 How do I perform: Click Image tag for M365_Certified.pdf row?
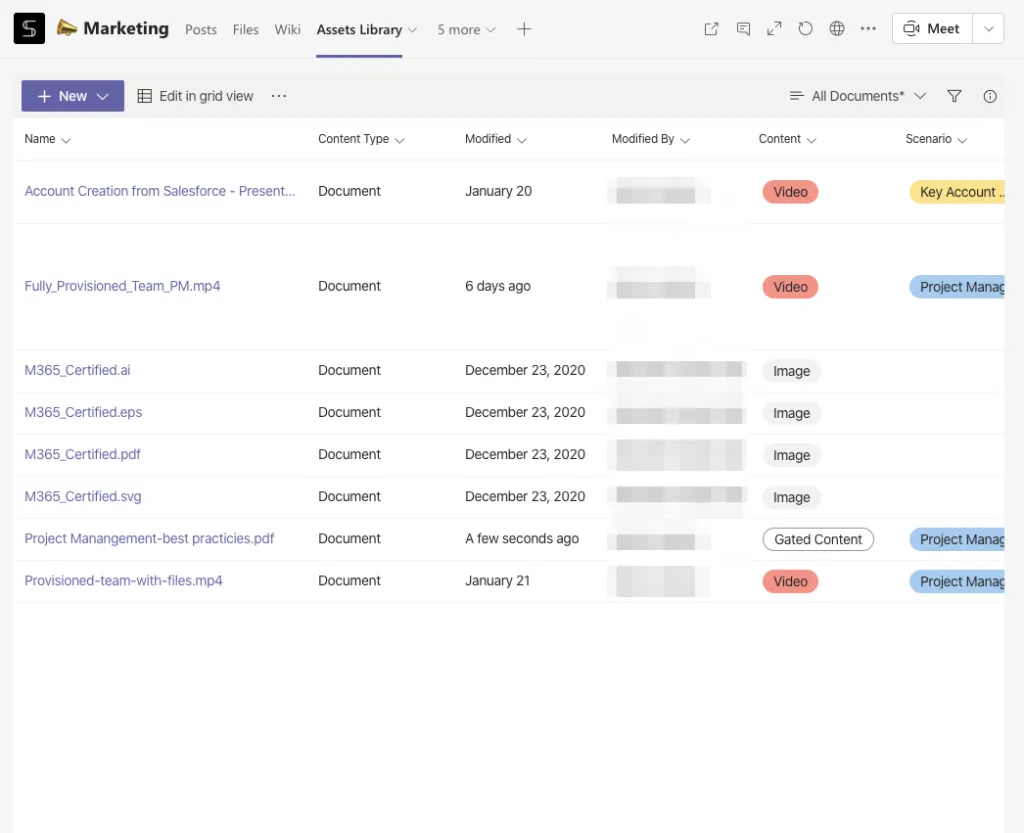pos(792,455)
